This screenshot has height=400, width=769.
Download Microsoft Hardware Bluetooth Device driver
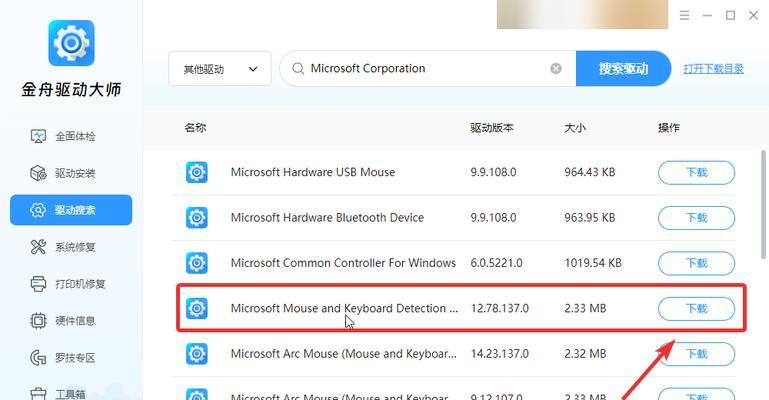click(x=696, y=218)
